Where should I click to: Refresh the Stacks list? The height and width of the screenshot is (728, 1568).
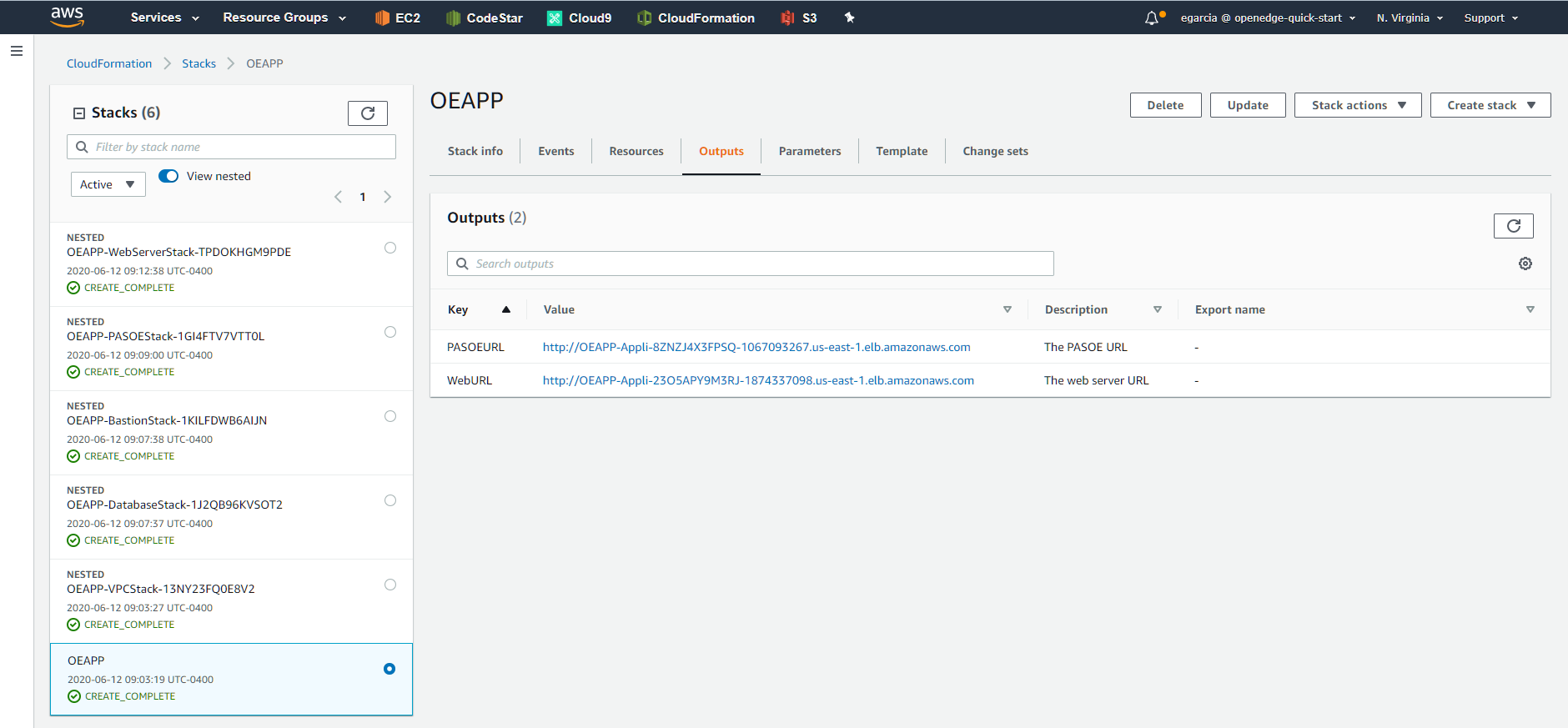[x=368, y=113]
